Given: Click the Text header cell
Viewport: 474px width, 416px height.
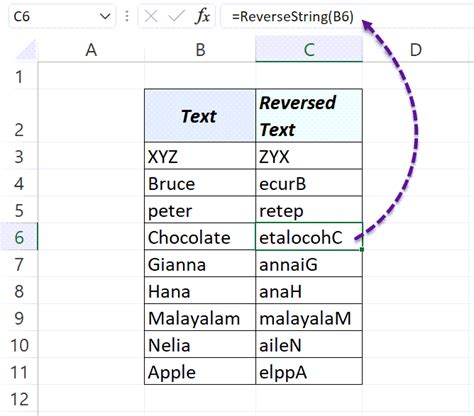Looking at the screenshot, I should pos(200,116).
